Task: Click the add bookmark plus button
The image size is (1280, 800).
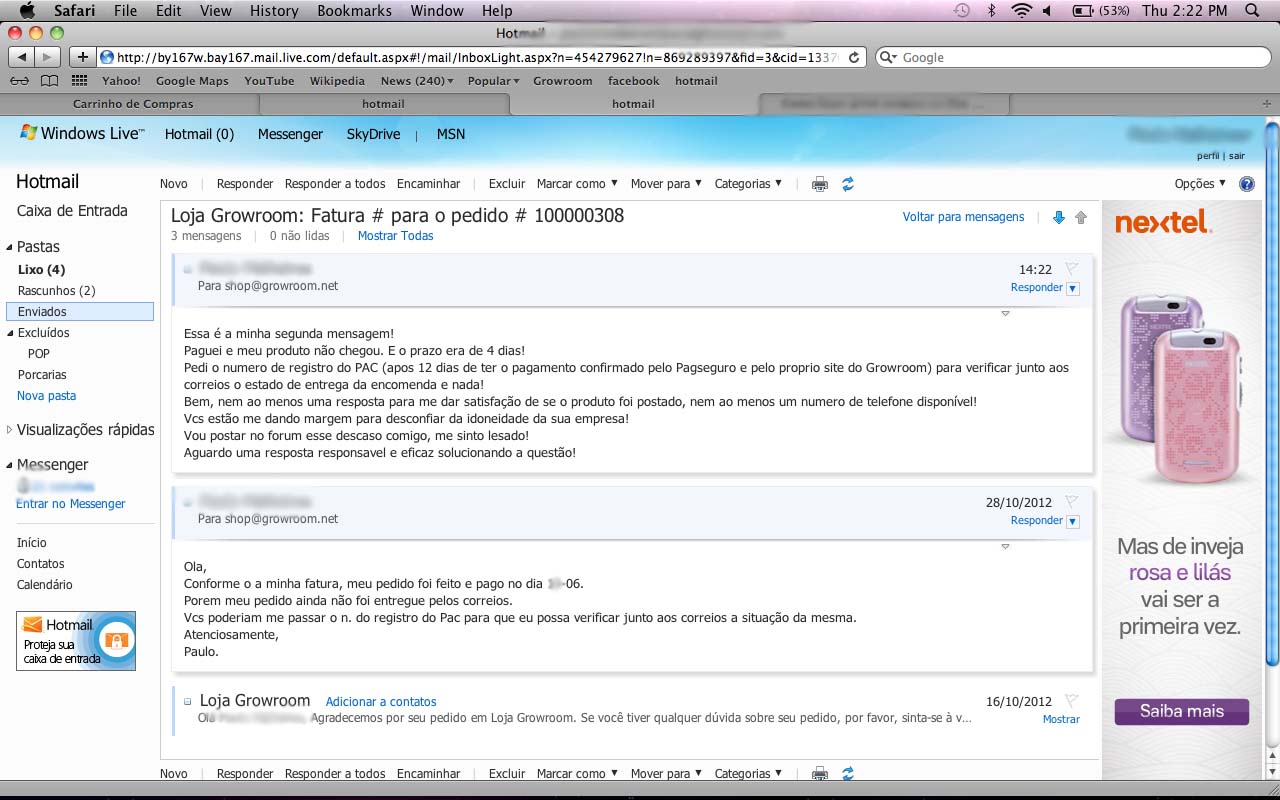Action: coord(83,57)
